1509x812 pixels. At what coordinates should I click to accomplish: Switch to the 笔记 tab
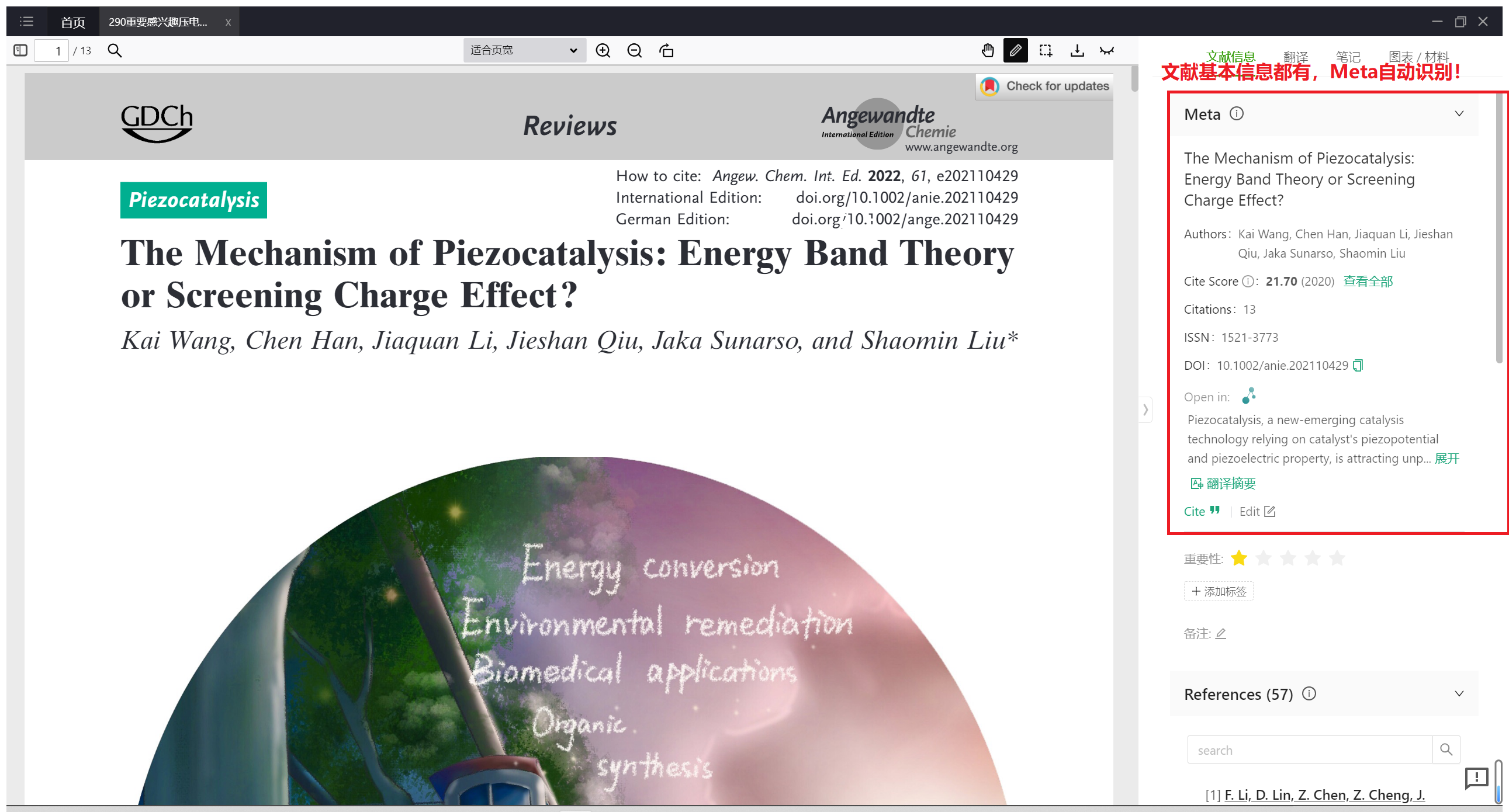pos(1348,57)
